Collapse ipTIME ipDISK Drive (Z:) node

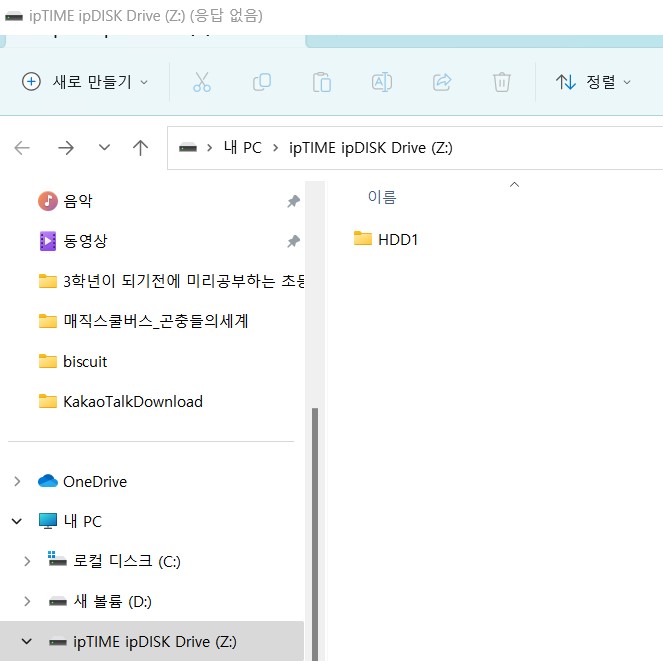click(x=27, y=641)
